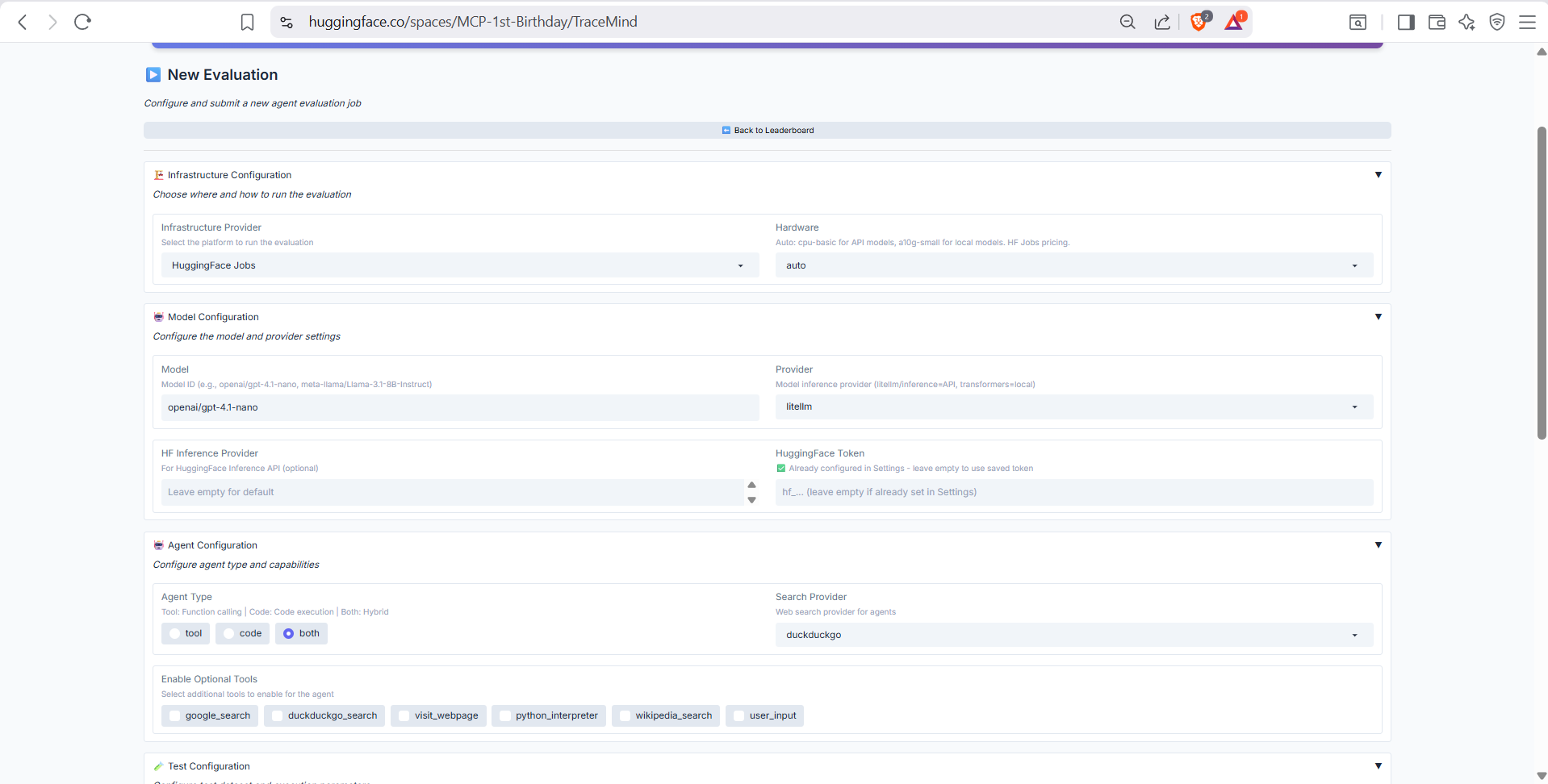Collapse the Infrastructure Configuration section
Viewport: 1548px width, 784px height.
(1378, 175)
